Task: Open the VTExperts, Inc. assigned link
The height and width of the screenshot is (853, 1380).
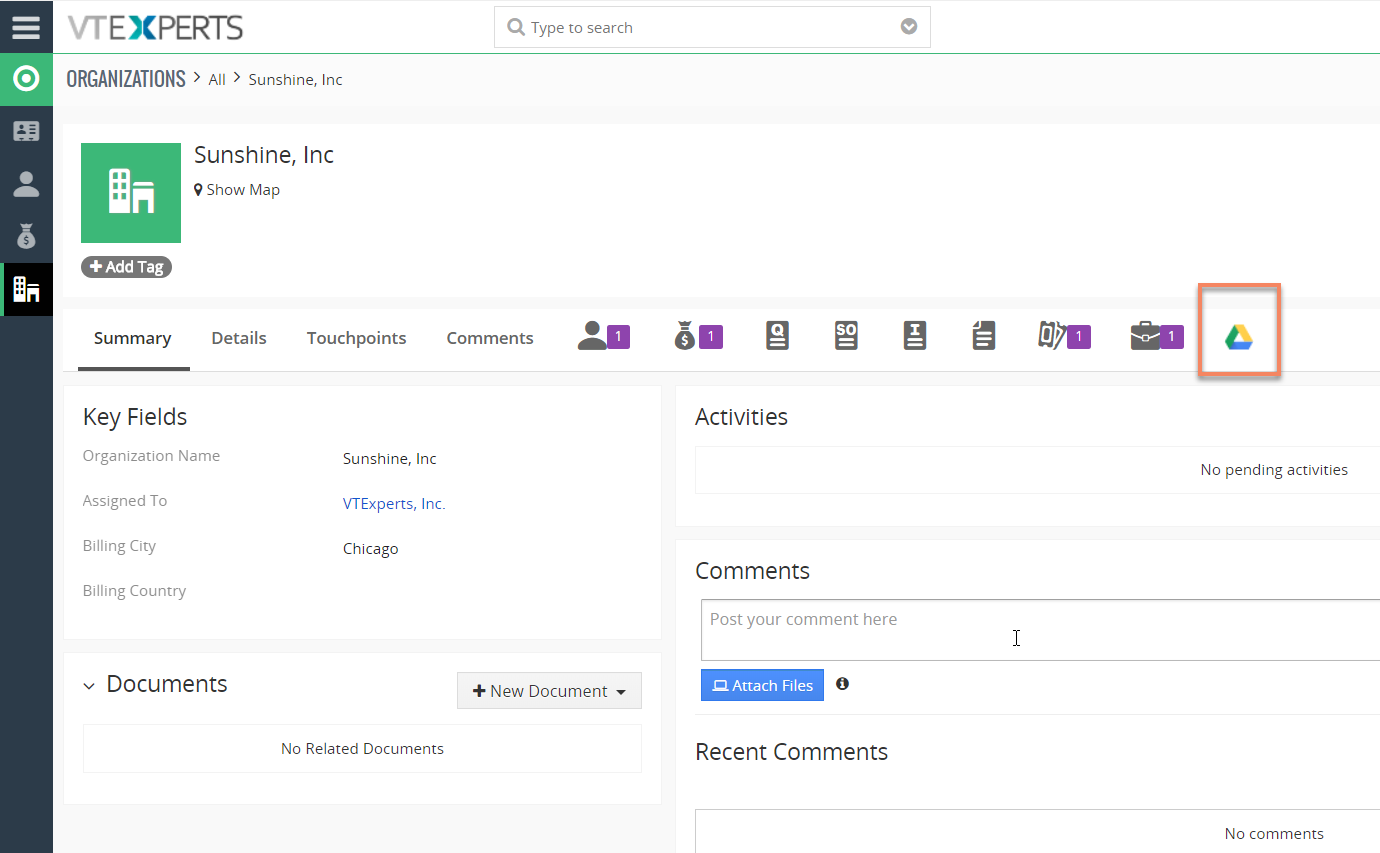Action: 394,504
